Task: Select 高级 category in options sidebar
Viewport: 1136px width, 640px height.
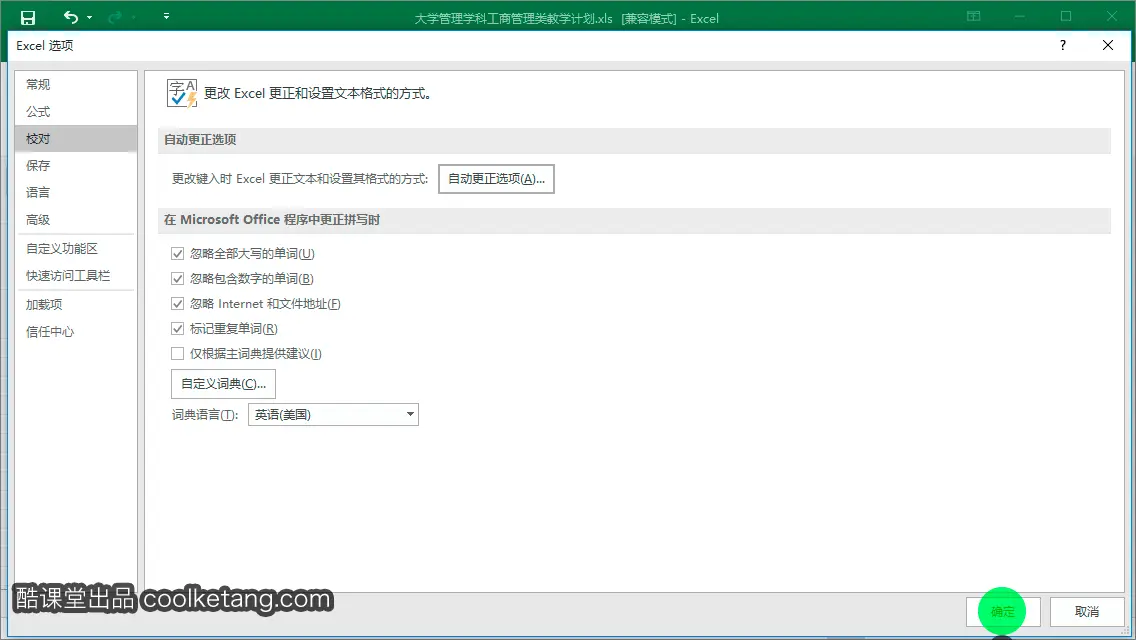Action: [75, 220]
